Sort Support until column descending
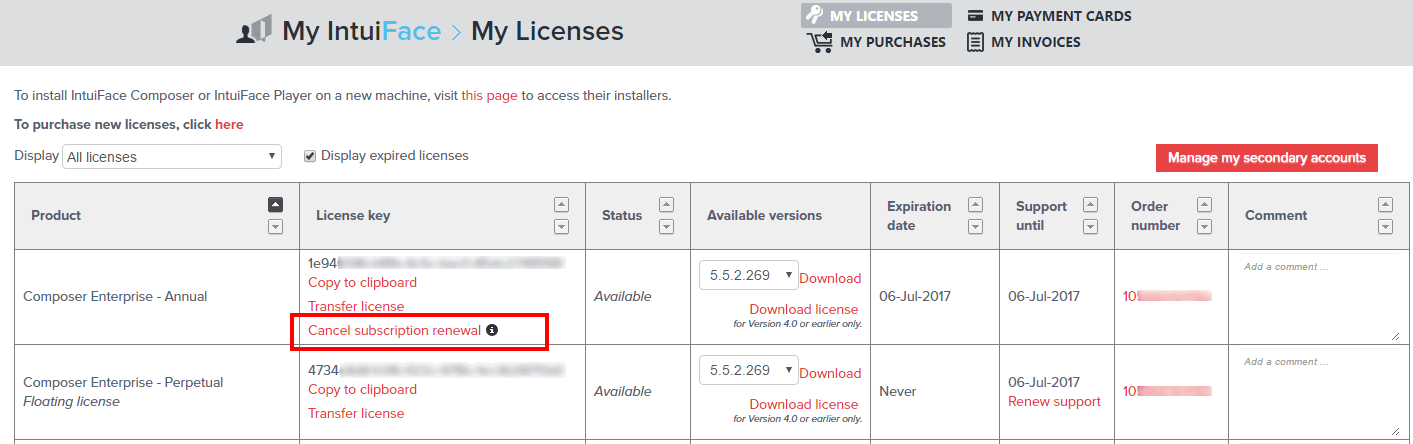1413x444 pixels. [1090, 227]
